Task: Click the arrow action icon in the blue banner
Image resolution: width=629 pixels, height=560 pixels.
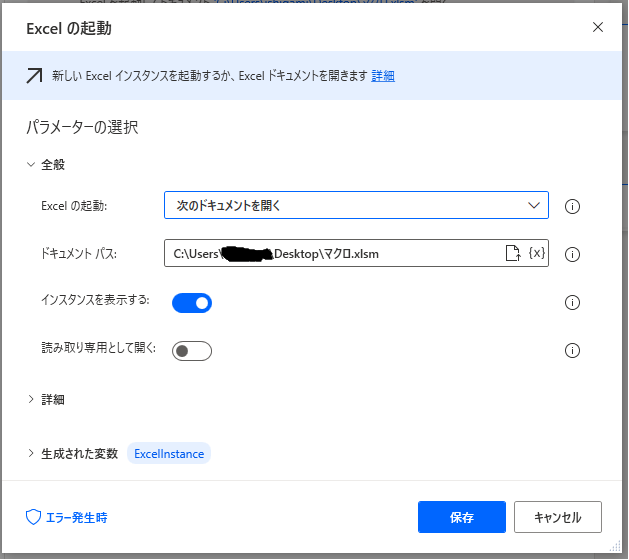Action: (35, 75)
